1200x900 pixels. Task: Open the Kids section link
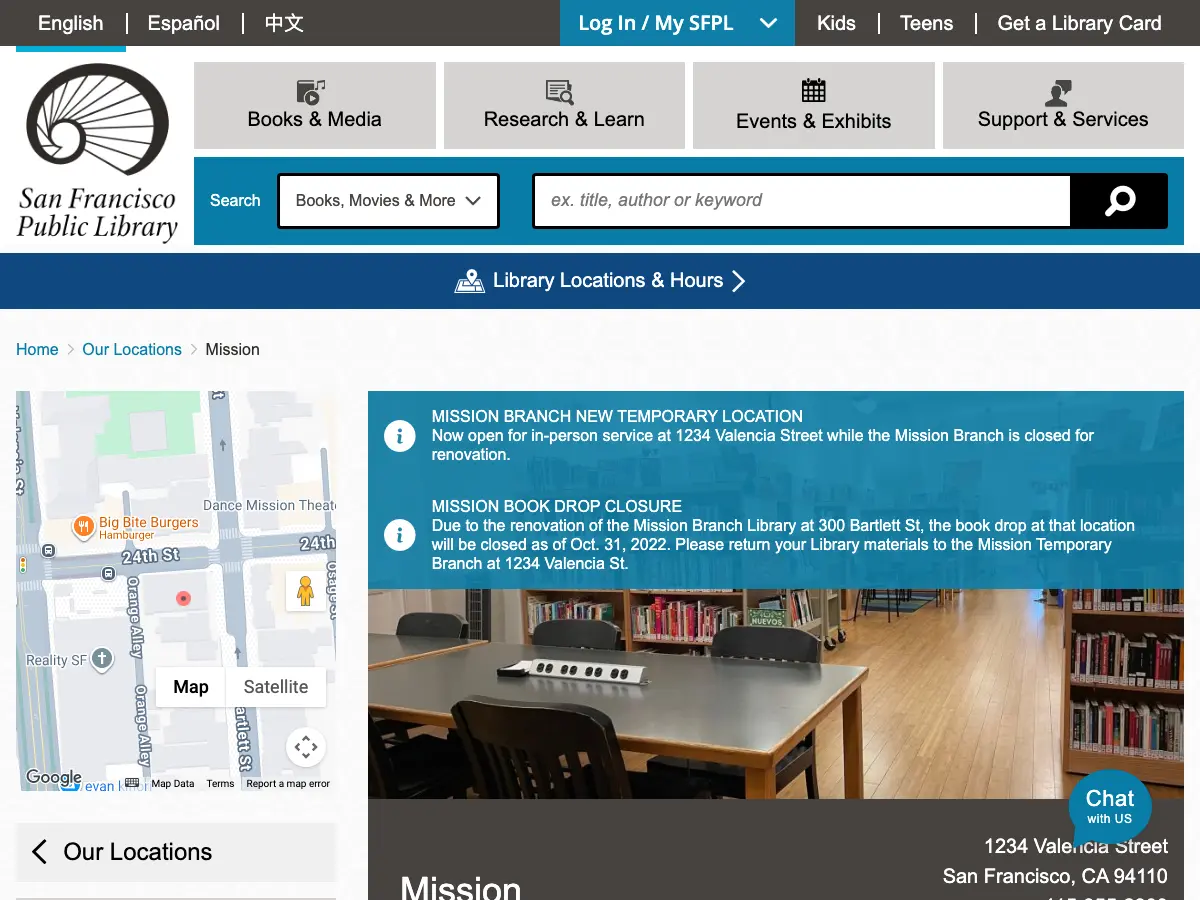coord(836,23)
